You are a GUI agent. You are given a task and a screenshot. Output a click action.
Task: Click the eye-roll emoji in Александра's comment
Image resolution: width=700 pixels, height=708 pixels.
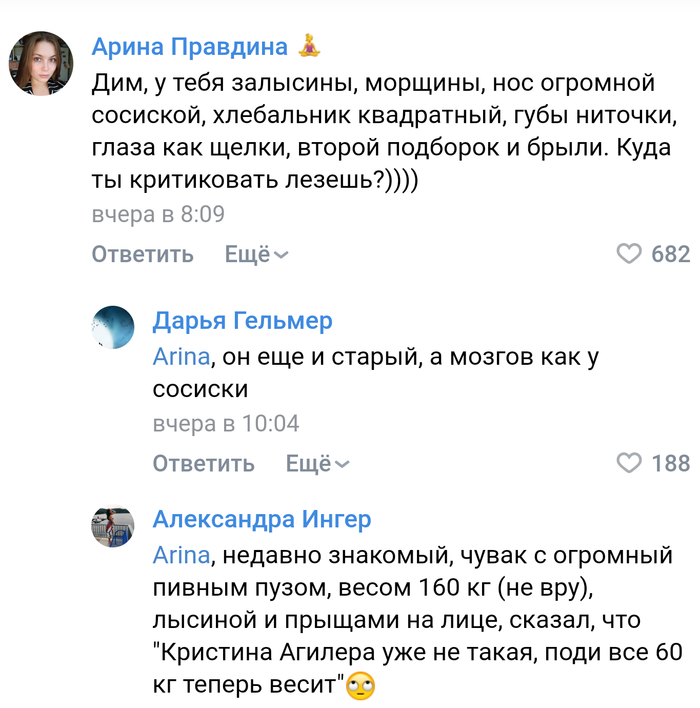point(360,687)
